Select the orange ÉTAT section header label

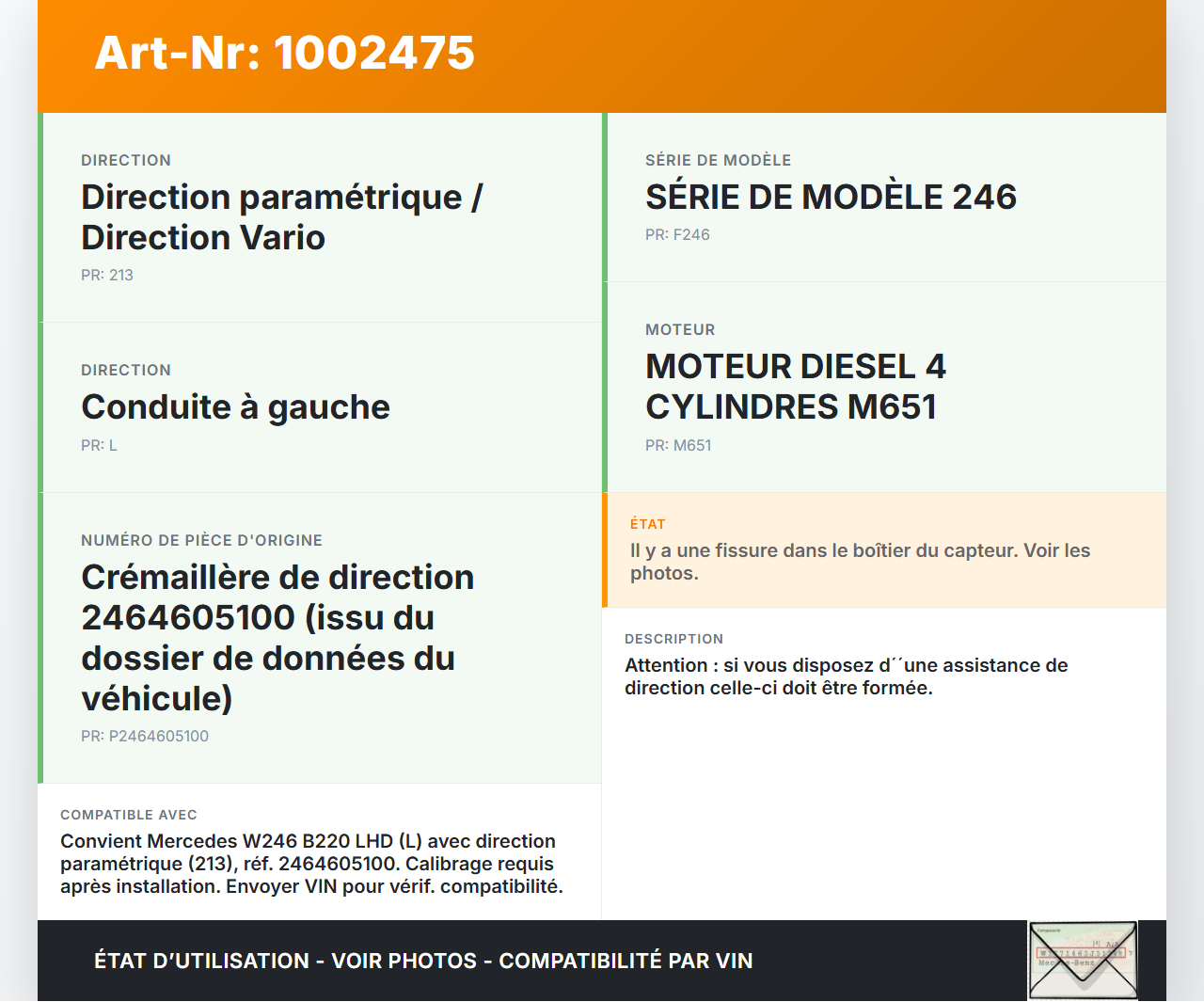(649, 523)
